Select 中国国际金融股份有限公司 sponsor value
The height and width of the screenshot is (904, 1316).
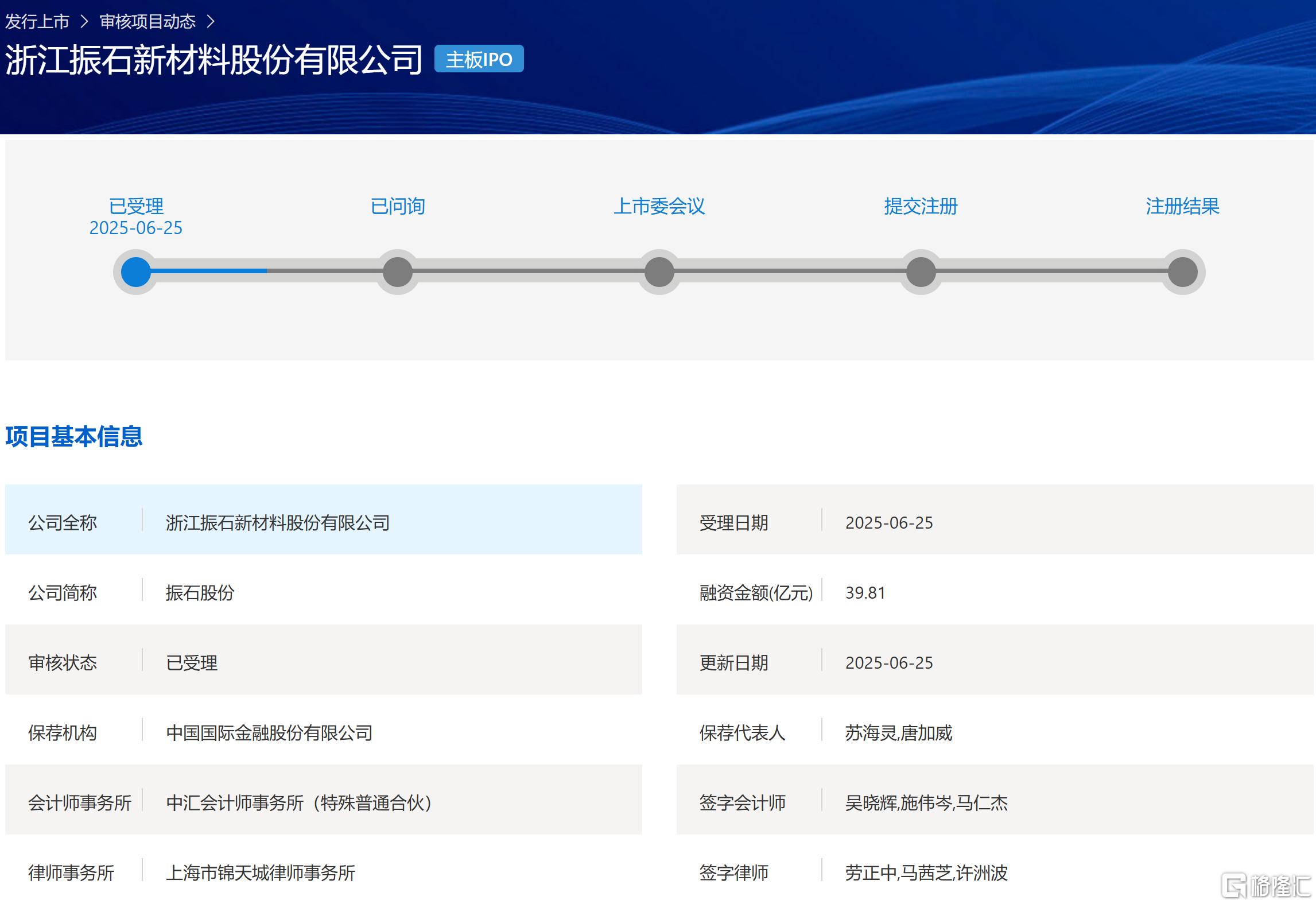click(269, 732)
